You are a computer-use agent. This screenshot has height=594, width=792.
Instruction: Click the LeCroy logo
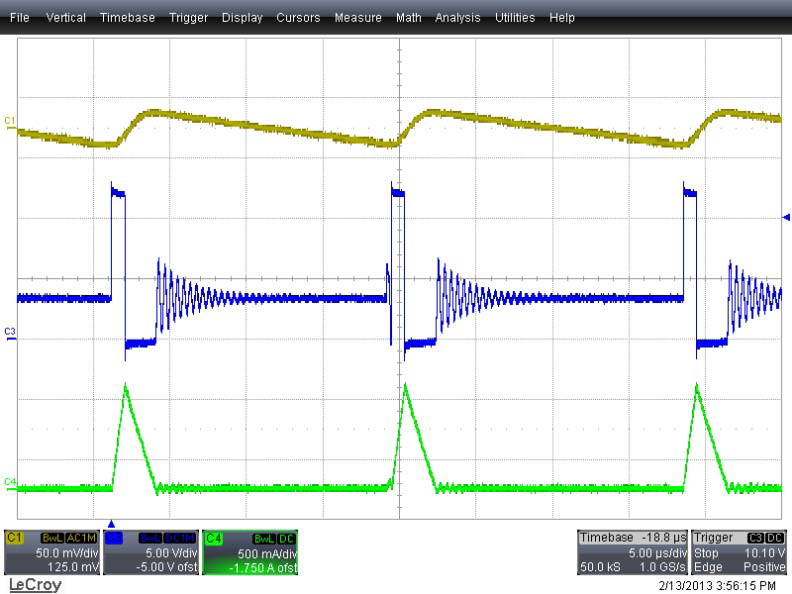34,583
